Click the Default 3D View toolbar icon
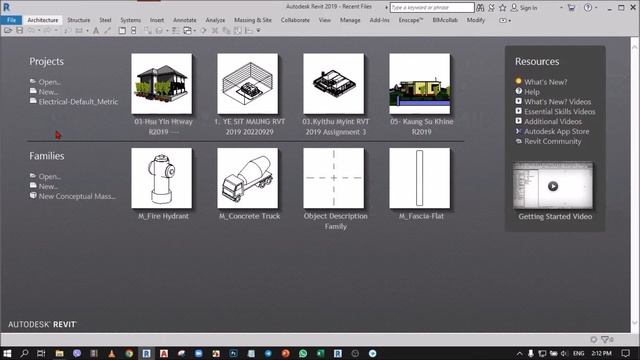 (159, 31)
